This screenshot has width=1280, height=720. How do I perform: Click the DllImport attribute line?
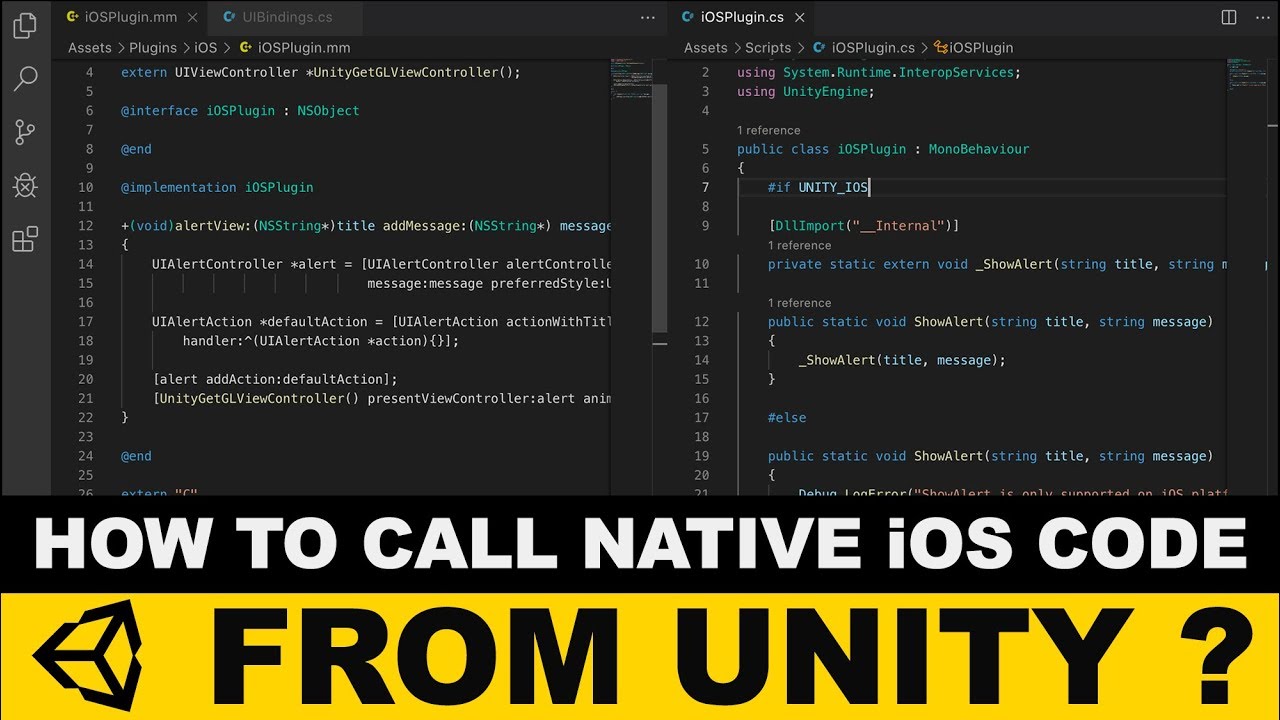[864, 226]
